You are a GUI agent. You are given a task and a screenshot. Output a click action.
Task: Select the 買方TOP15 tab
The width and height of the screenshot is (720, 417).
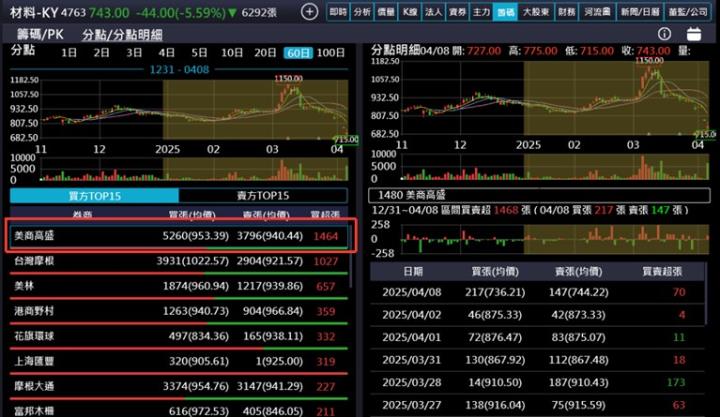[x=93, y=195]
